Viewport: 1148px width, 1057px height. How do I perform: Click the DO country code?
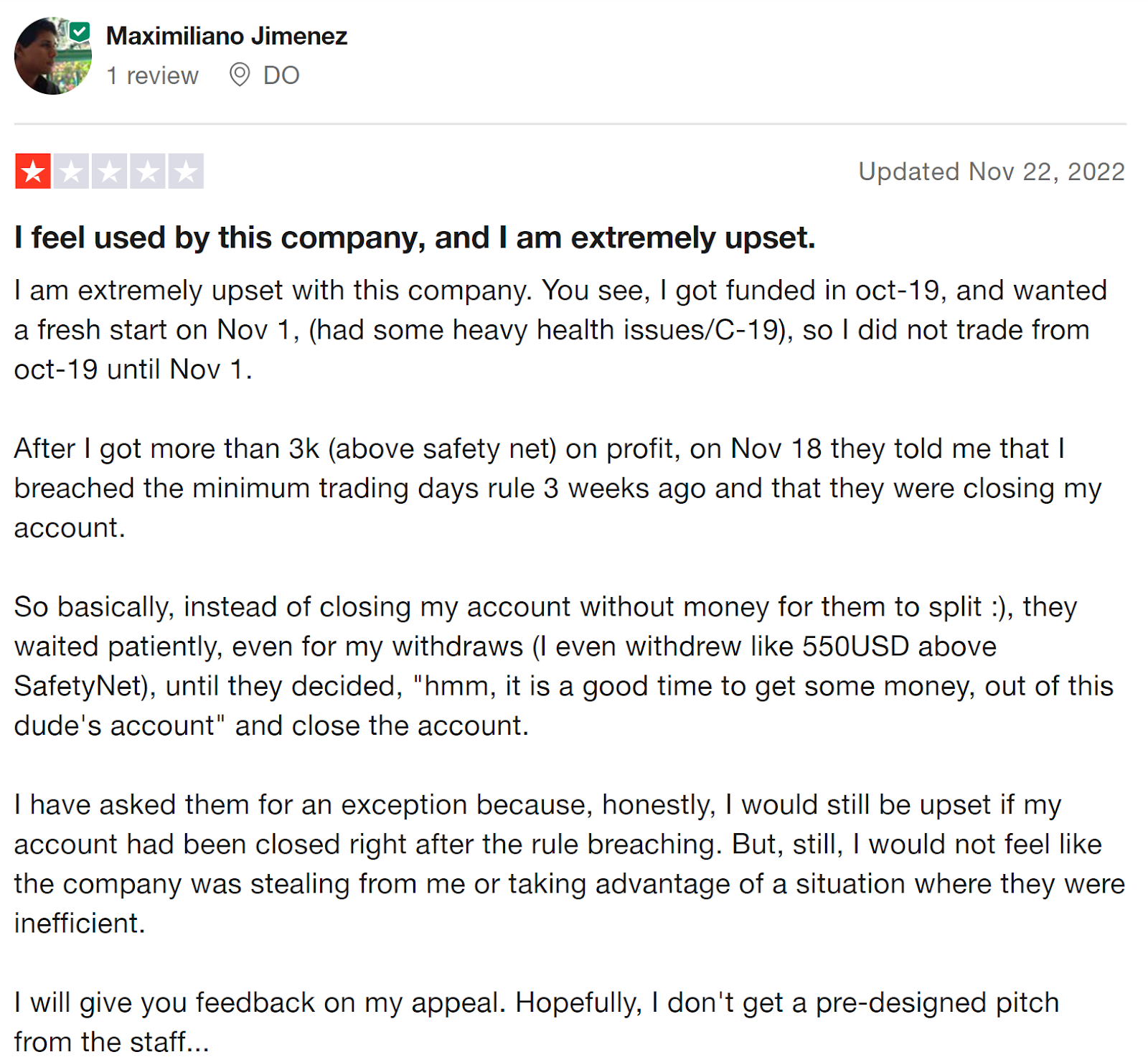(281, 75)
